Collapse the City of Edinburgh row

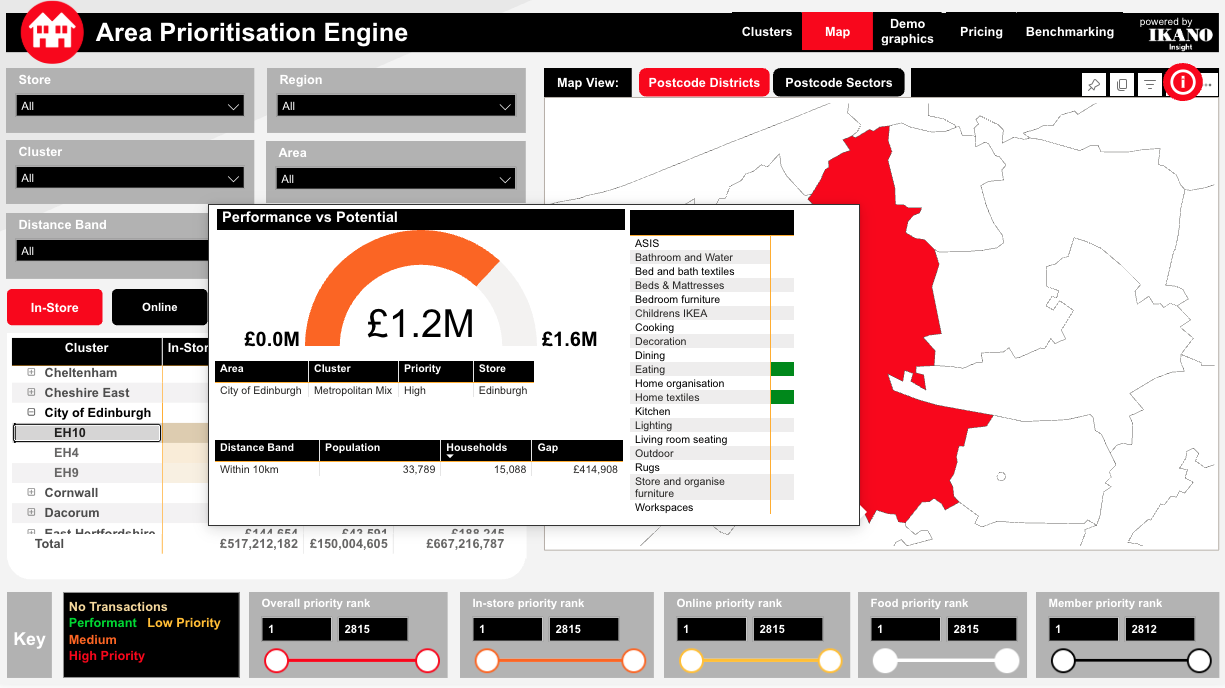click(32, 412)
